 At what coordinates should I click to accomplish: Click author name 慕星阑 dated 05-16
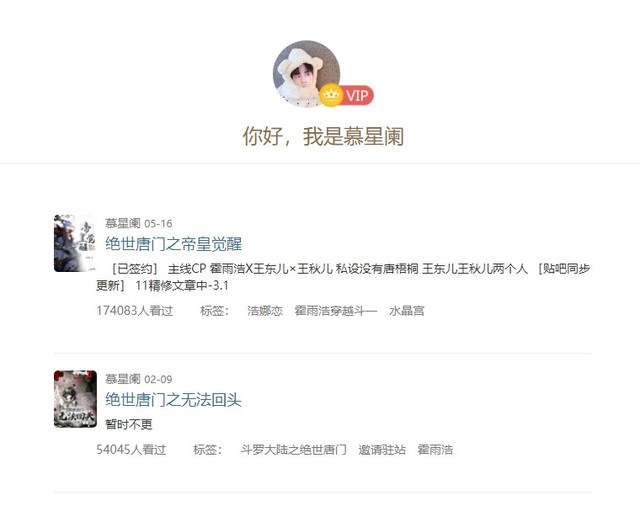pyautogui.click(x=122, y=223)
